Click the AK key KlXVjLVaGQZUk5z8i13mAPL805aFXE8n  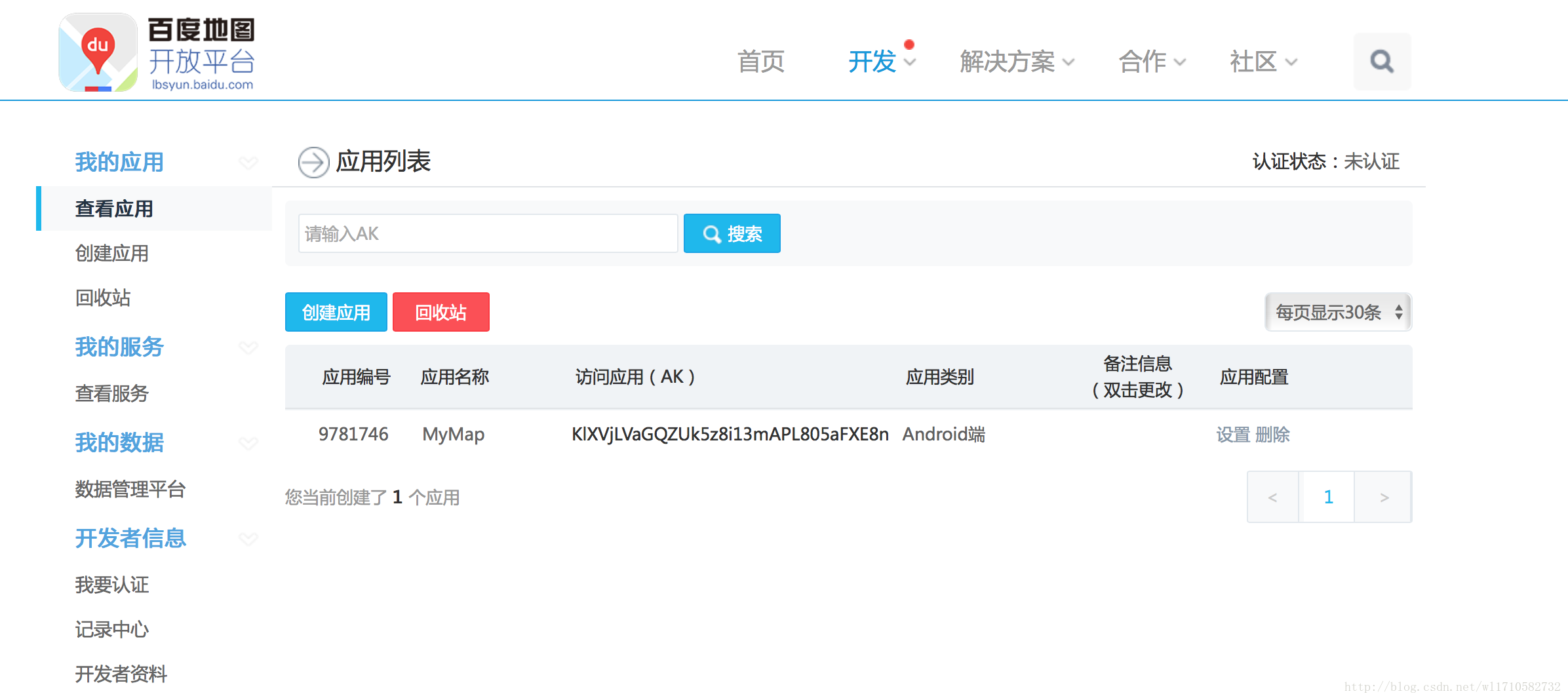point(730,435)
